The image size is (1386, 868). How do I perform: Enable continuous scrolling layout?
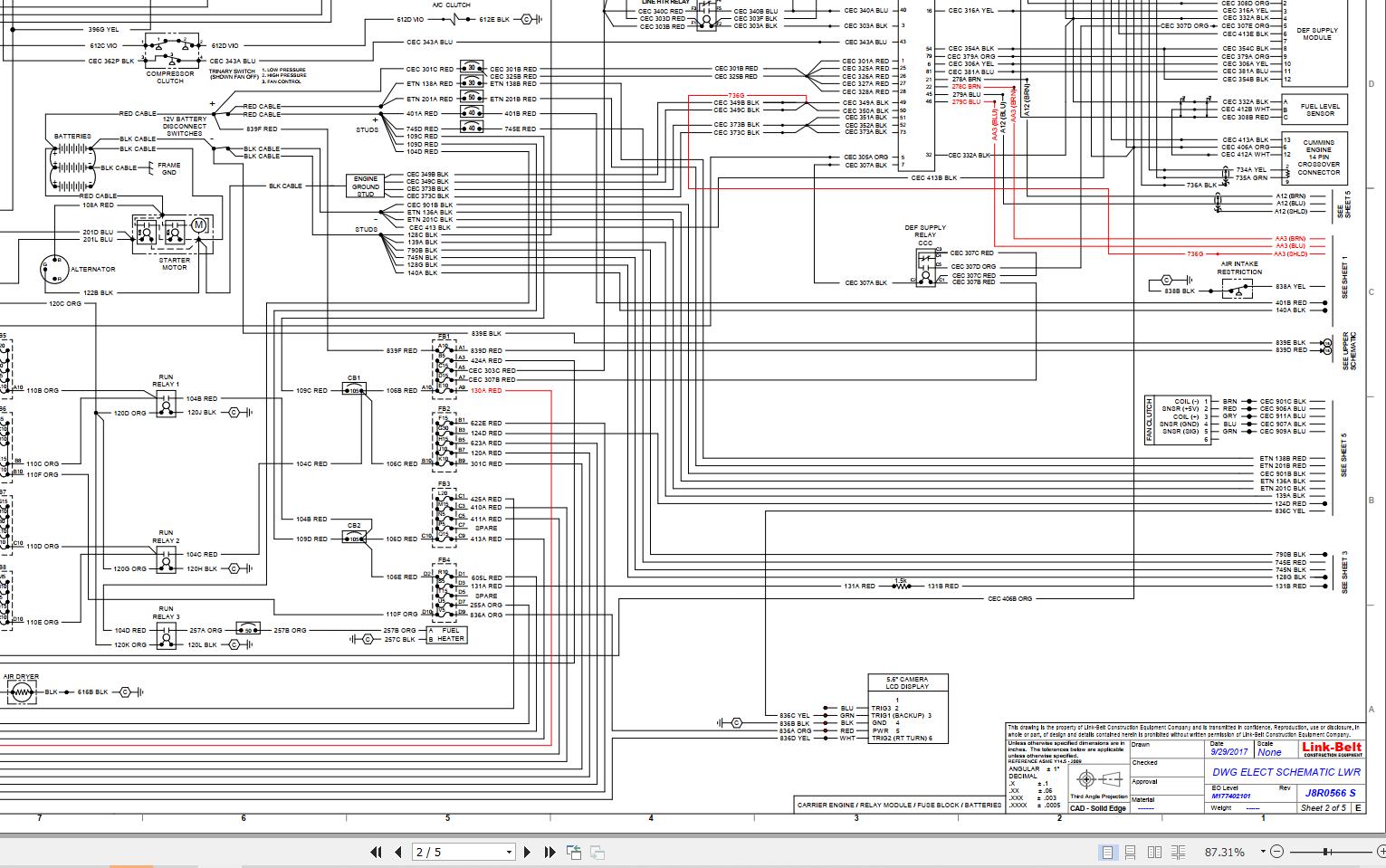pyautogui.click(x=1131, y=852)
